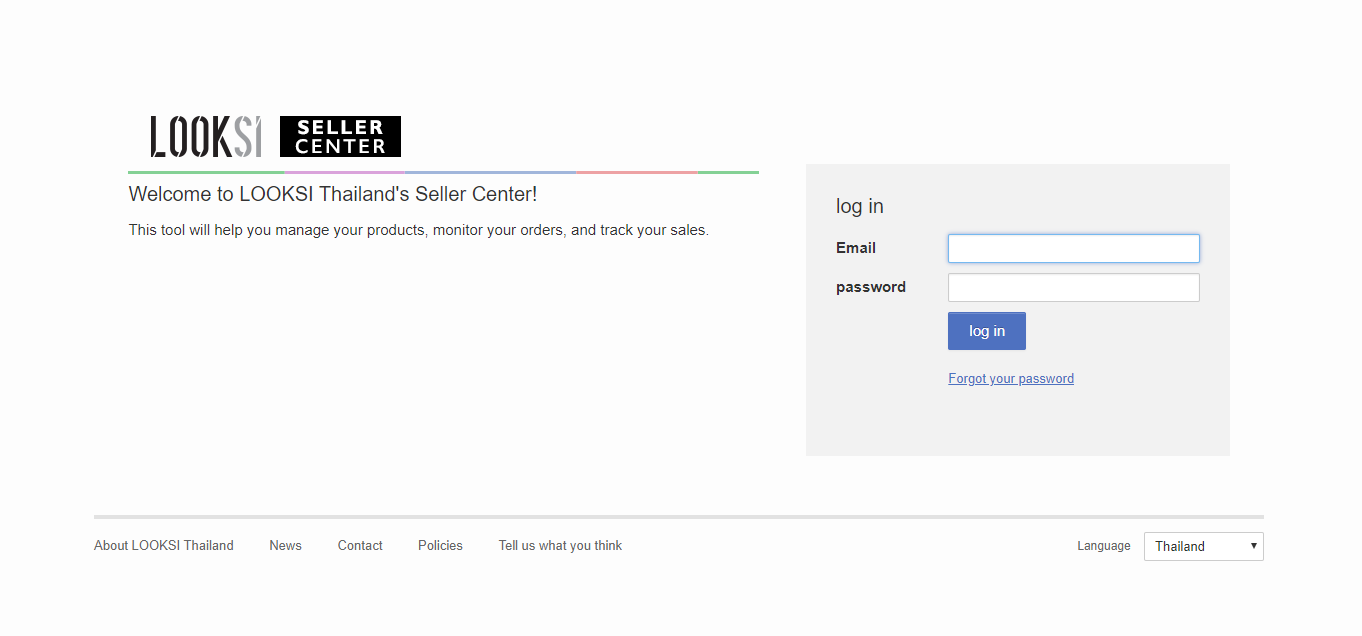Click the Welcome to LOOKSI Thailand's Seller Center heading
This screenshot has width=1362, height=636.
click(x=333, y=194)
